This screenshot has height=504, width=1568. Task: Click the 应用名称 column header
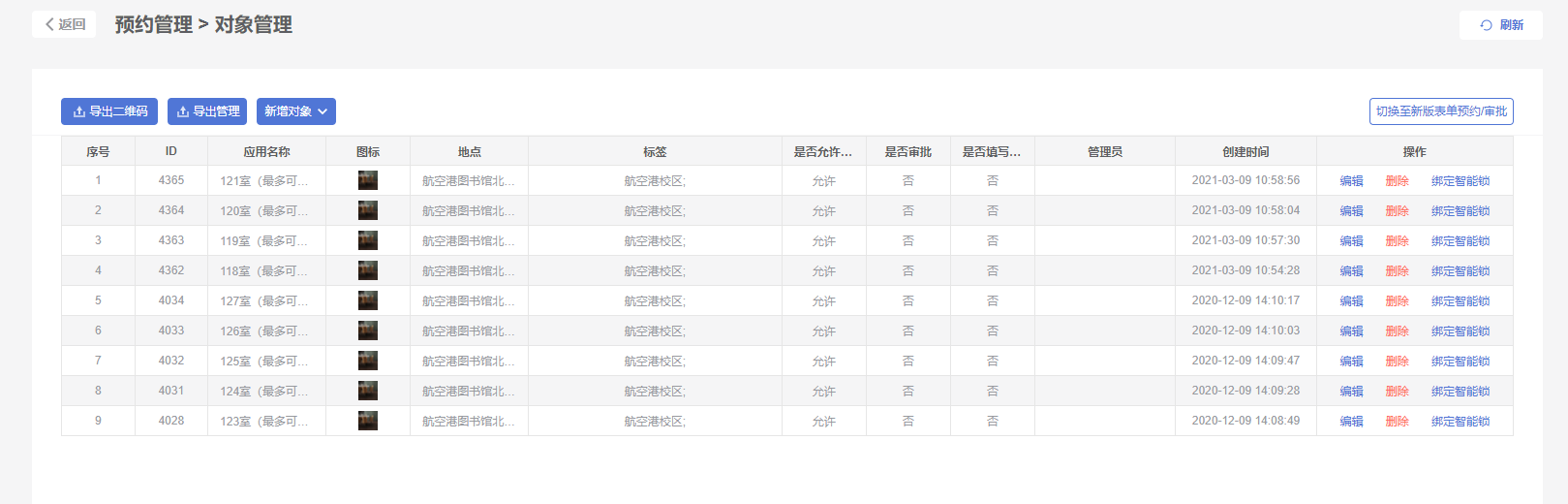point(266,151)
